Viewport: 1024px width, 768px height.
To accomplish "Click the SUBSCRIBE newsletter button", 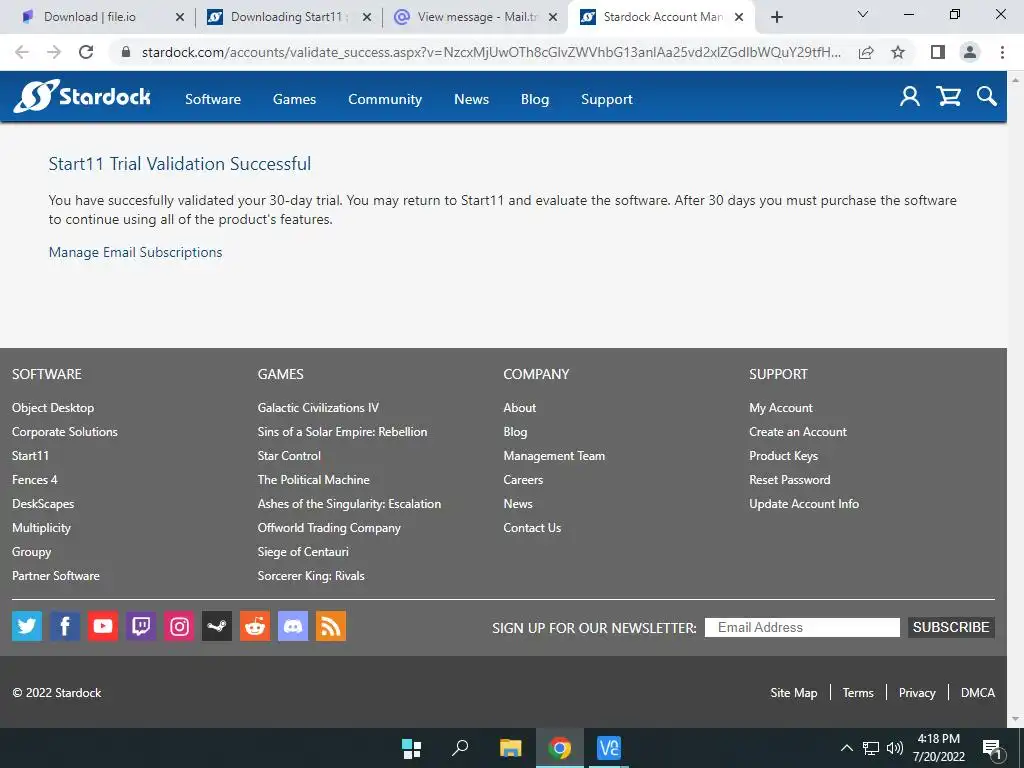I will [951, 627].
